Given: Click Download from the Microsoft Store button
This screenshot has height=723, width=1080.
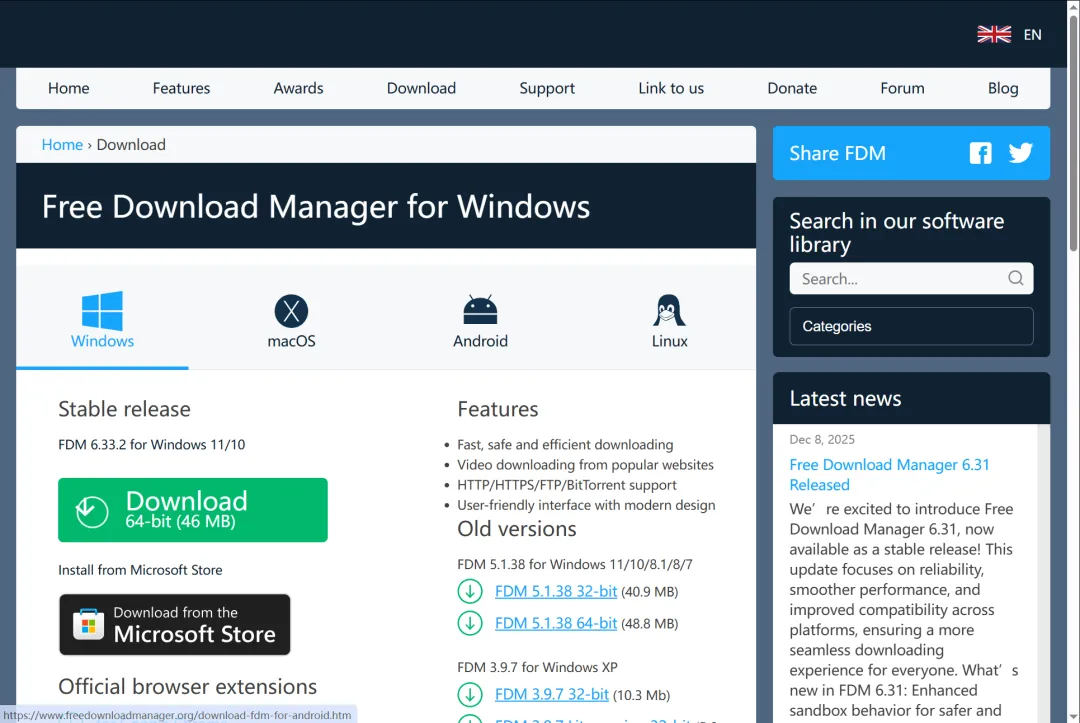Looking at the screenshot, I should (x=175, y=625).
